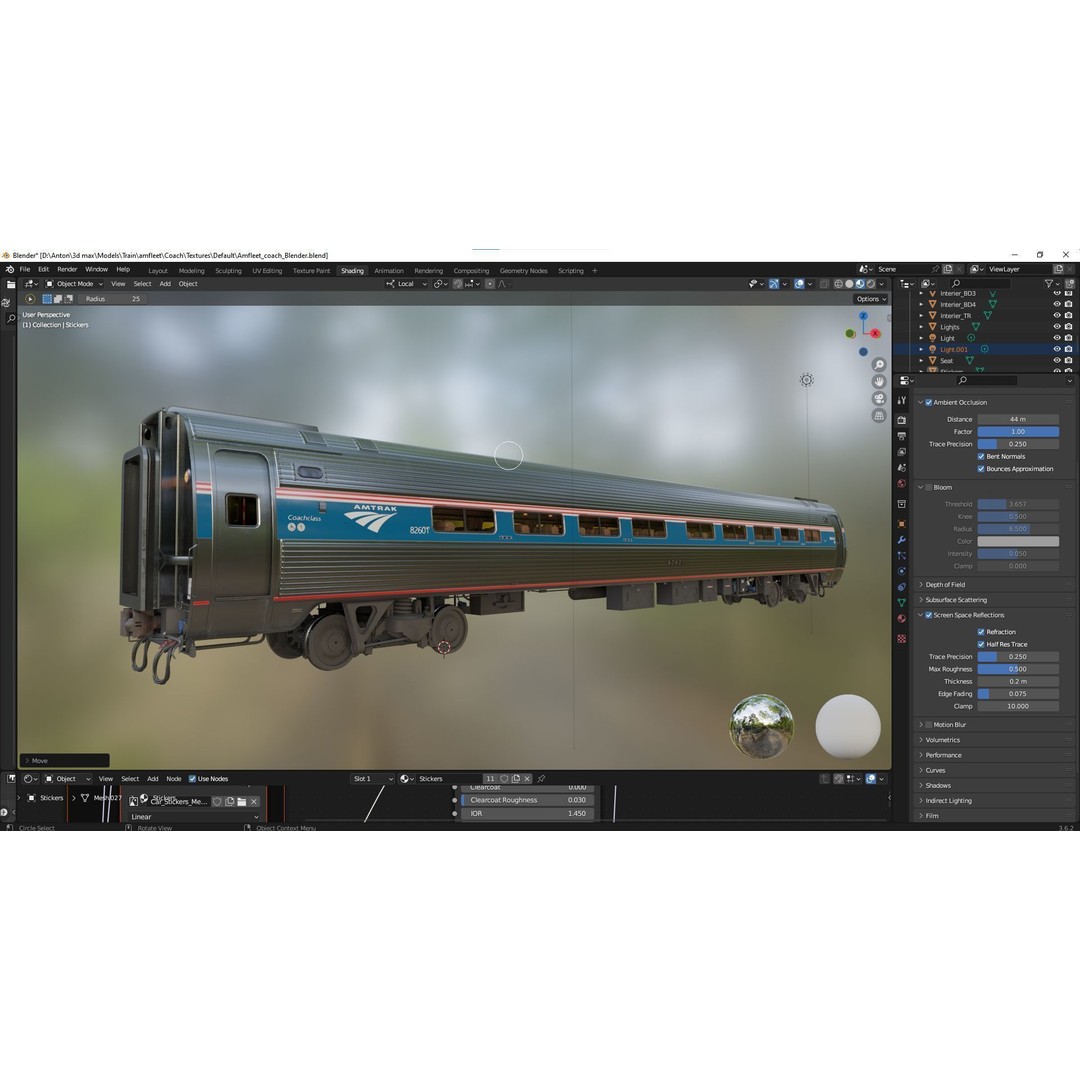Uncheck Screen Space Reflections checkbox
Screen dimensions: 1080x1080
(928, 615)
